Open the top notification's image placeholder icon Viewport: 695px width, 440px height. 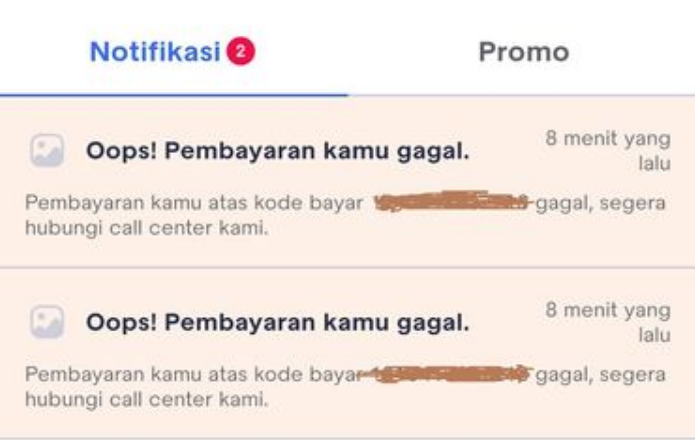47,151
